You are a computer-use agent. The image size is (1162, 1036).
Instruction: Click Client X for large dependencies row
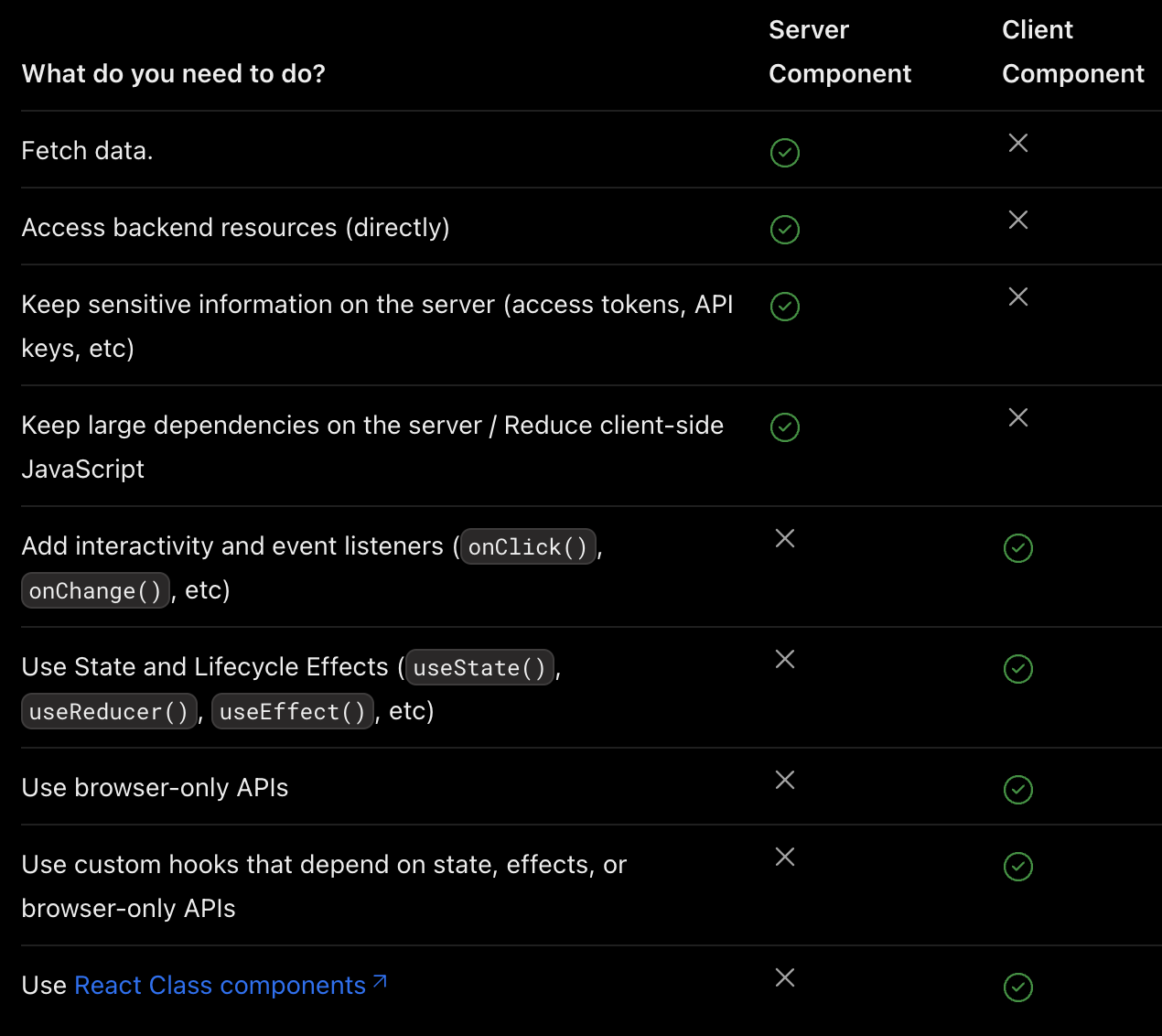1018,417
